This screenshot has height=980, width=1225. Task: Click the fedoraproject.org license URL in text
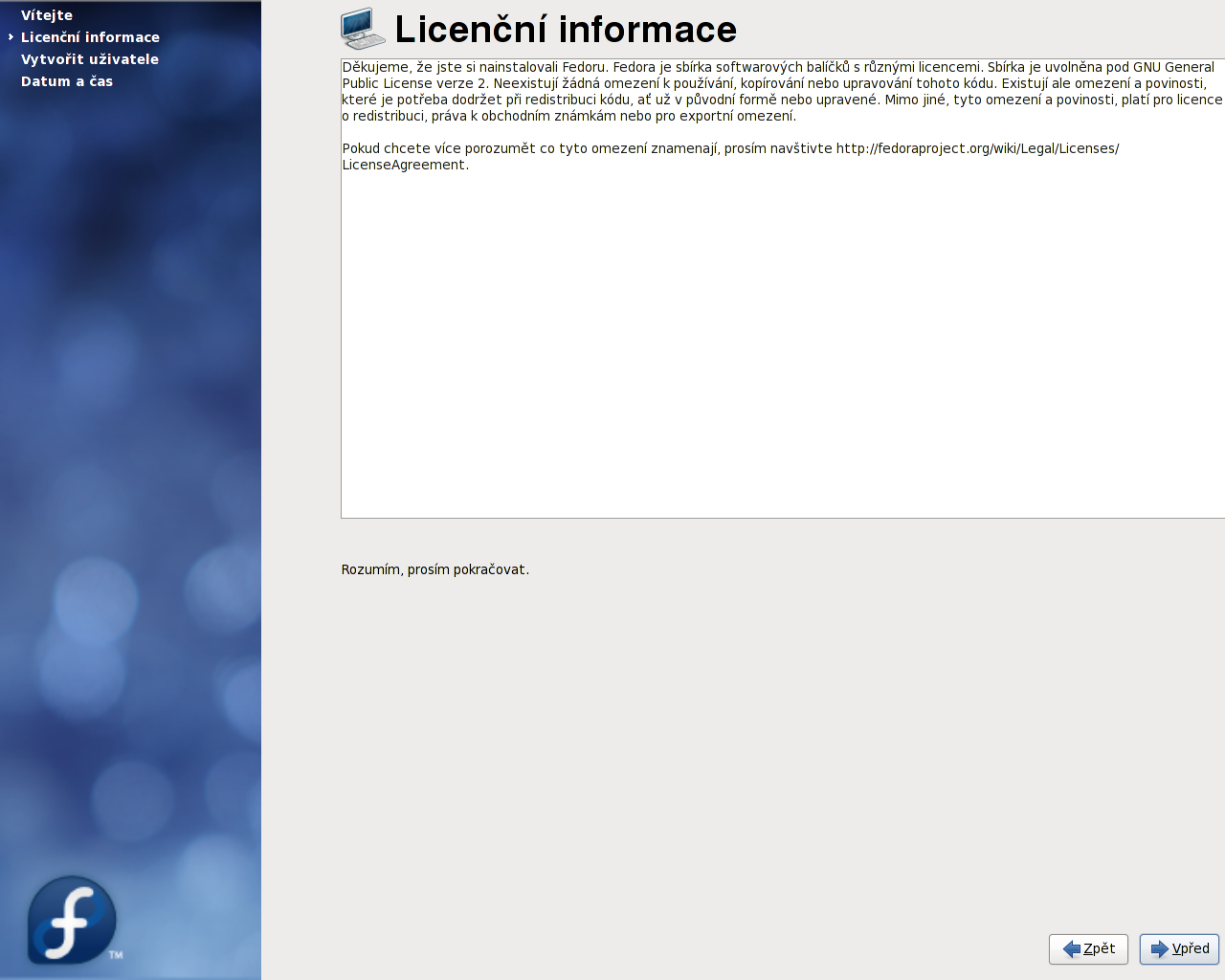click(x=976, y=148)
